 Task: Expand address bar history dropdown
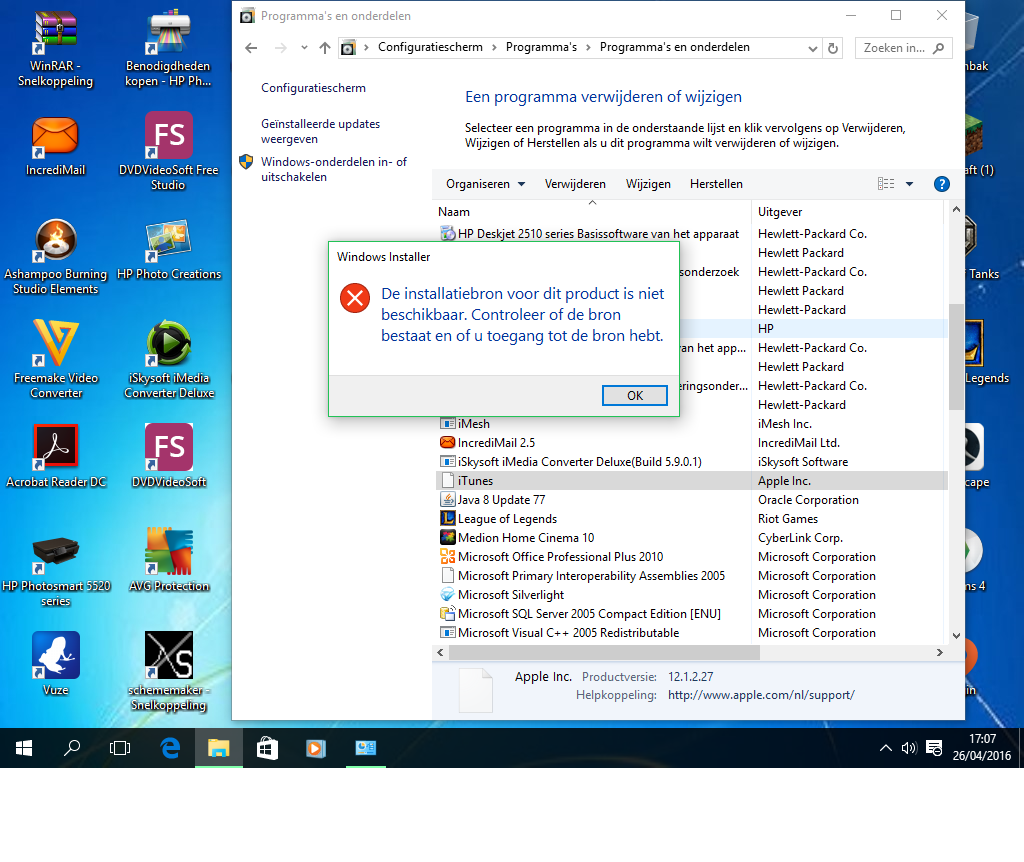[812, 48]
